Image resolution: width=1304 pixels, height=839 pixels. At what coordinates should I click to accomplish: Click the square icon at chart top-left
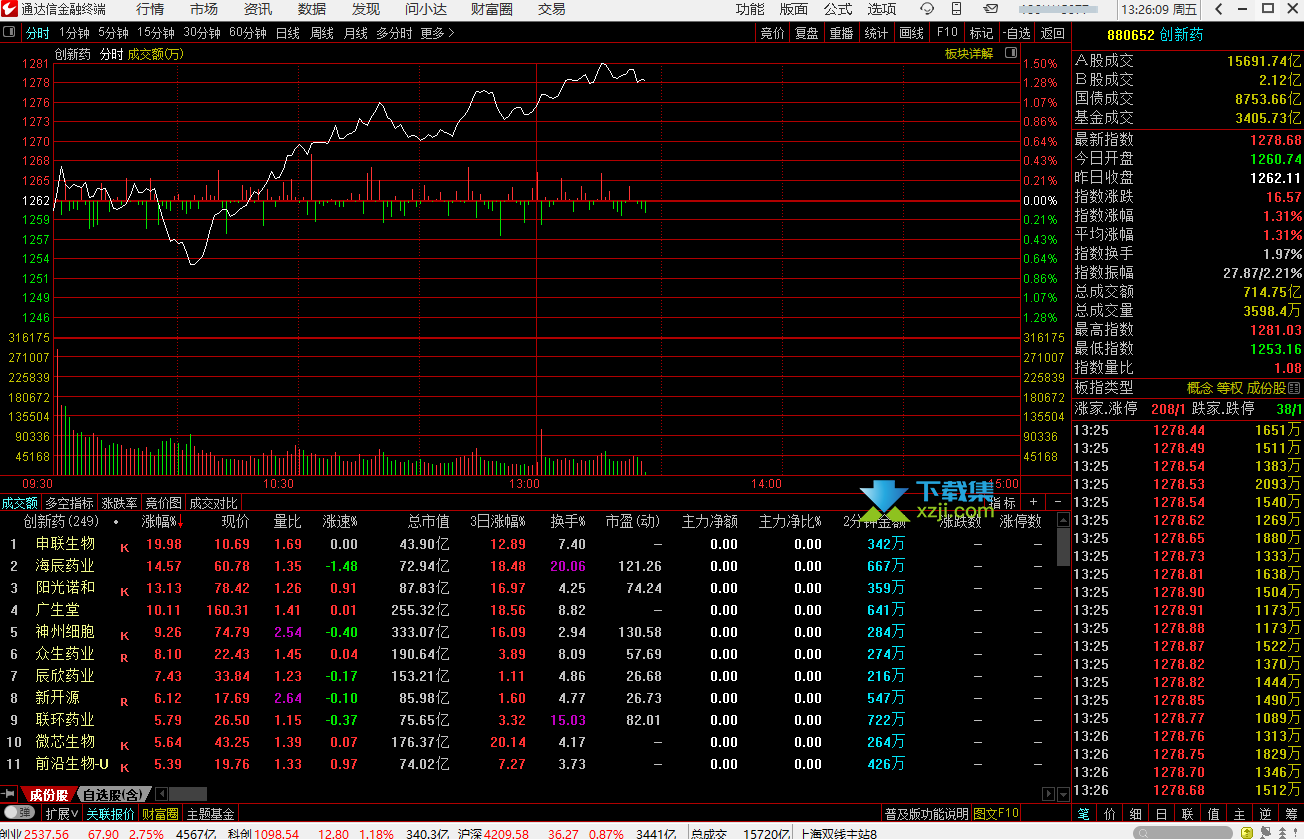9,33
